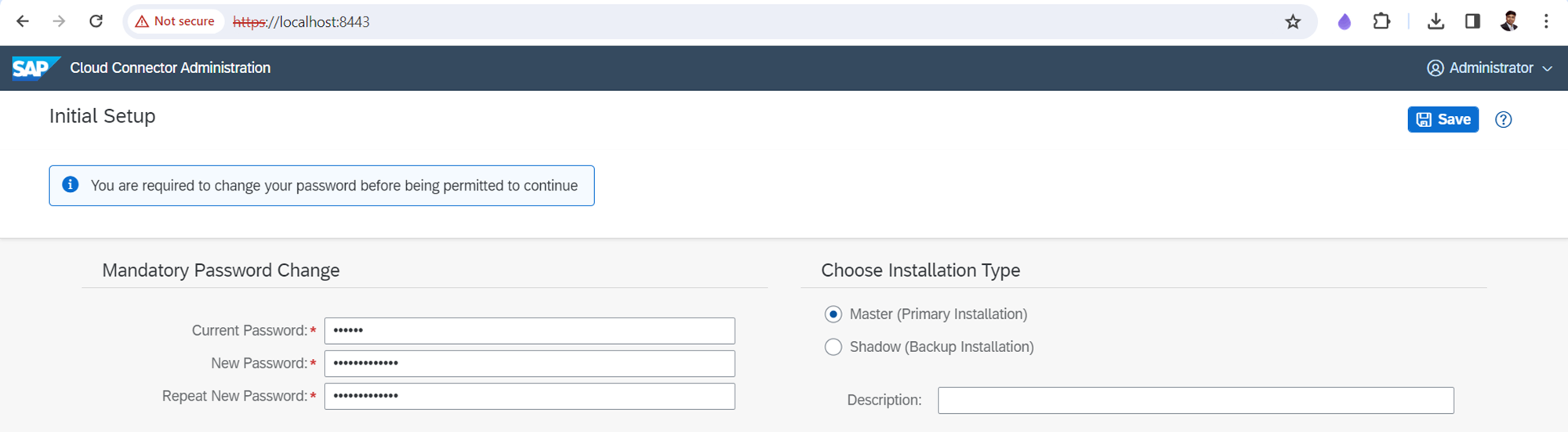Click the browser back arrow
Viewport: 1568px width, 432px height.
[x=23, y=21]
